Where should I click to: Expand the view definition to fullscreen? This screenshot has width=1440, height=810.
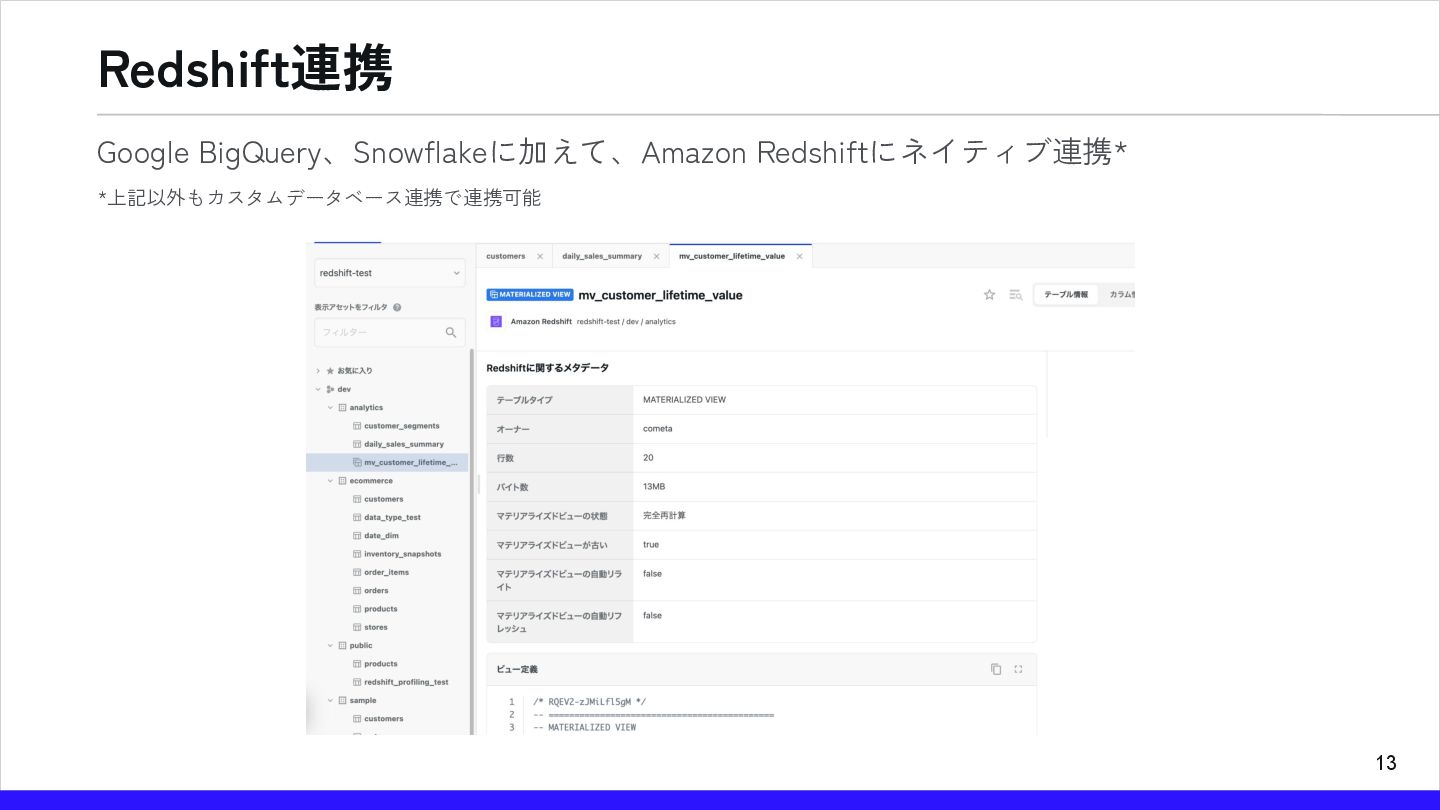pyautogui.click(x=1018, y=669)
